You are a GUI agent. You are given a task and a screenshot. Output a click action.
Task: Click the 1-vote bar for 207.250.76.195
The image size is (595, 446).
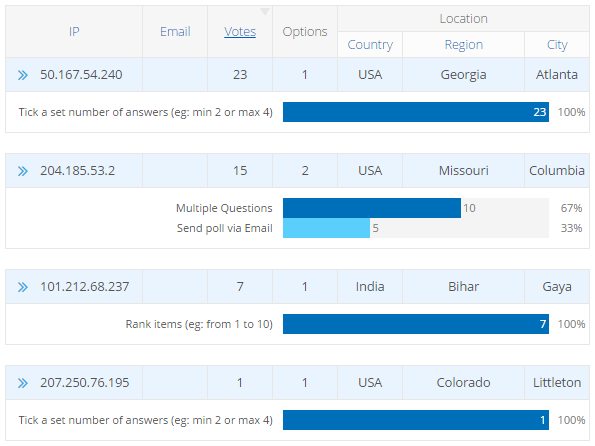click(416, 420)
